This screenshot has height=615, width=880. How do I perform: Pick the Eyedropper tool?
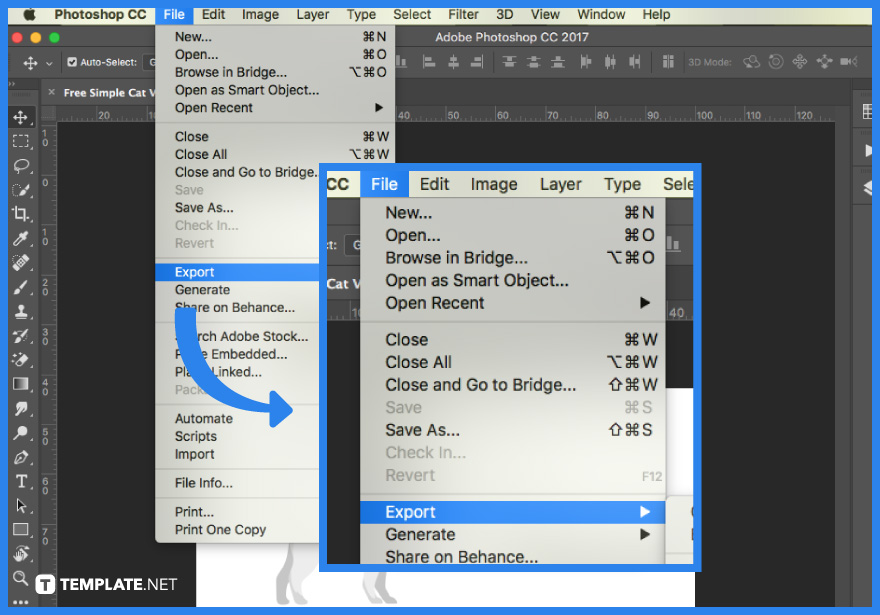tap(20, 238)
